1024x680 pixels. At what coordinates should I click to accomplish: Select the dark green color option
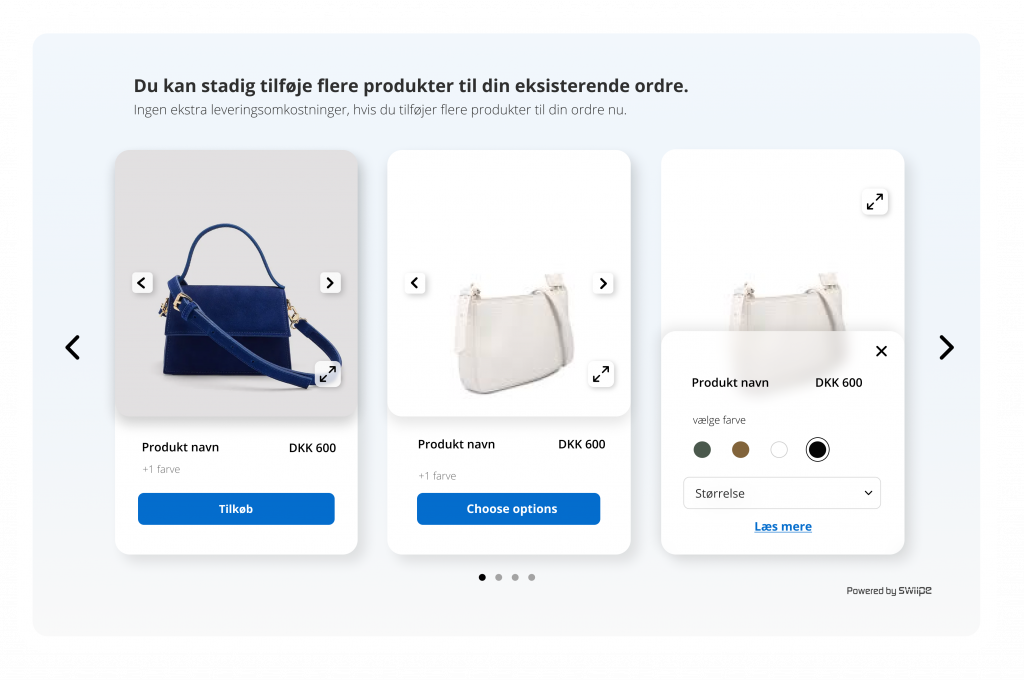[x=702, y=449]
